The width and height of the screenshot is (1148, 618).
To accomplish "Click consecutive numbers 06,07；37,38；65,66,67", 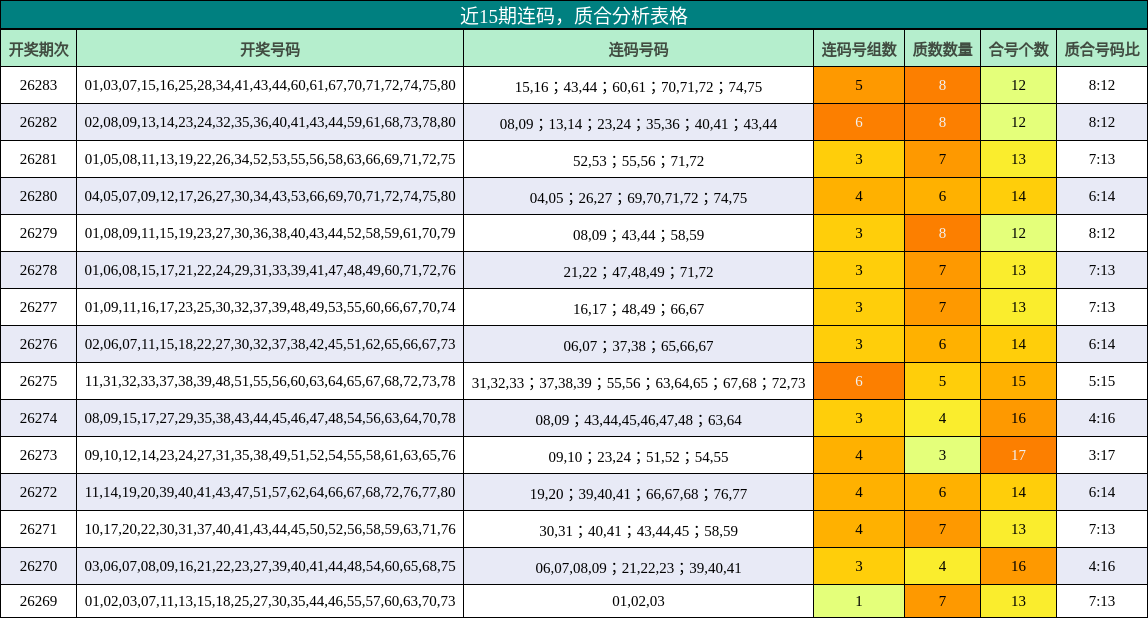I will (638, 346).
